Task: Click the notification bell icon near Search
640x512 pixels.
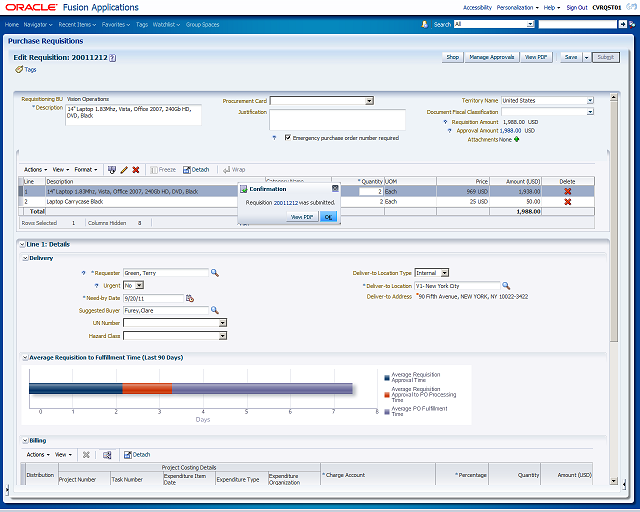Action: click(x=425, y=24)
